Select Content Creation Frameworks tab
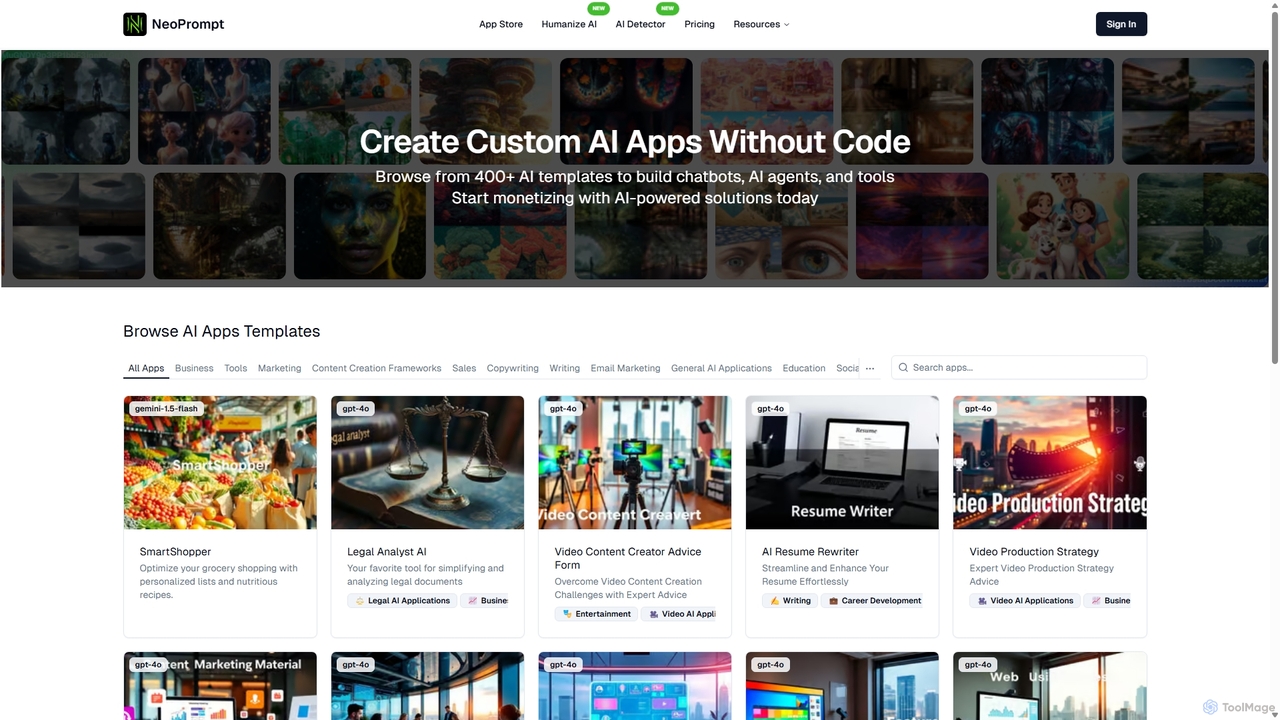This screenshot has height=720, width=1280. (376, 368)
